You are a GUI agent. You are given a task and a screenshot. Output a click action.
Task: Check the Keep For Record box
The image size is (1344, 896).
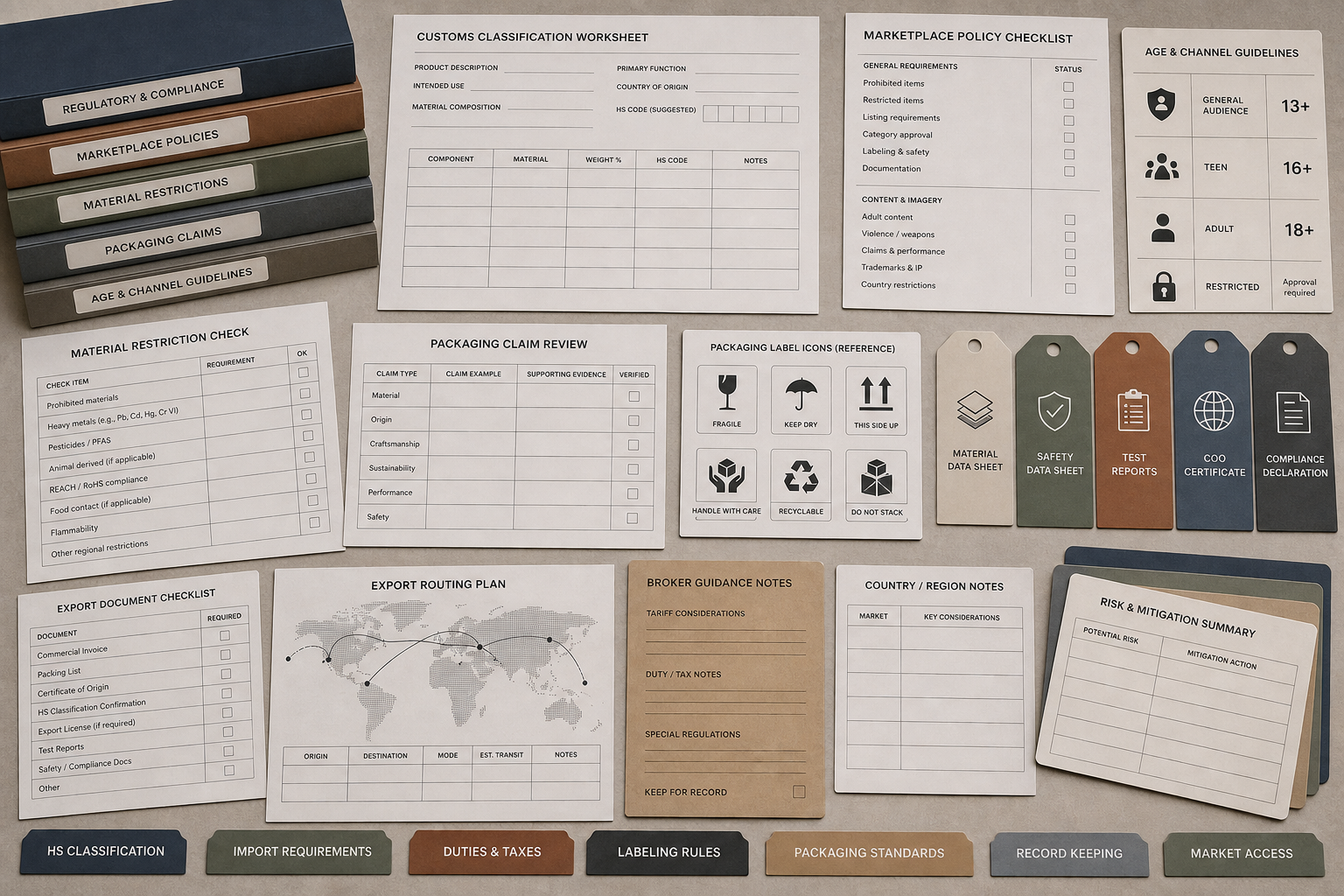click(x=799, y=791)
